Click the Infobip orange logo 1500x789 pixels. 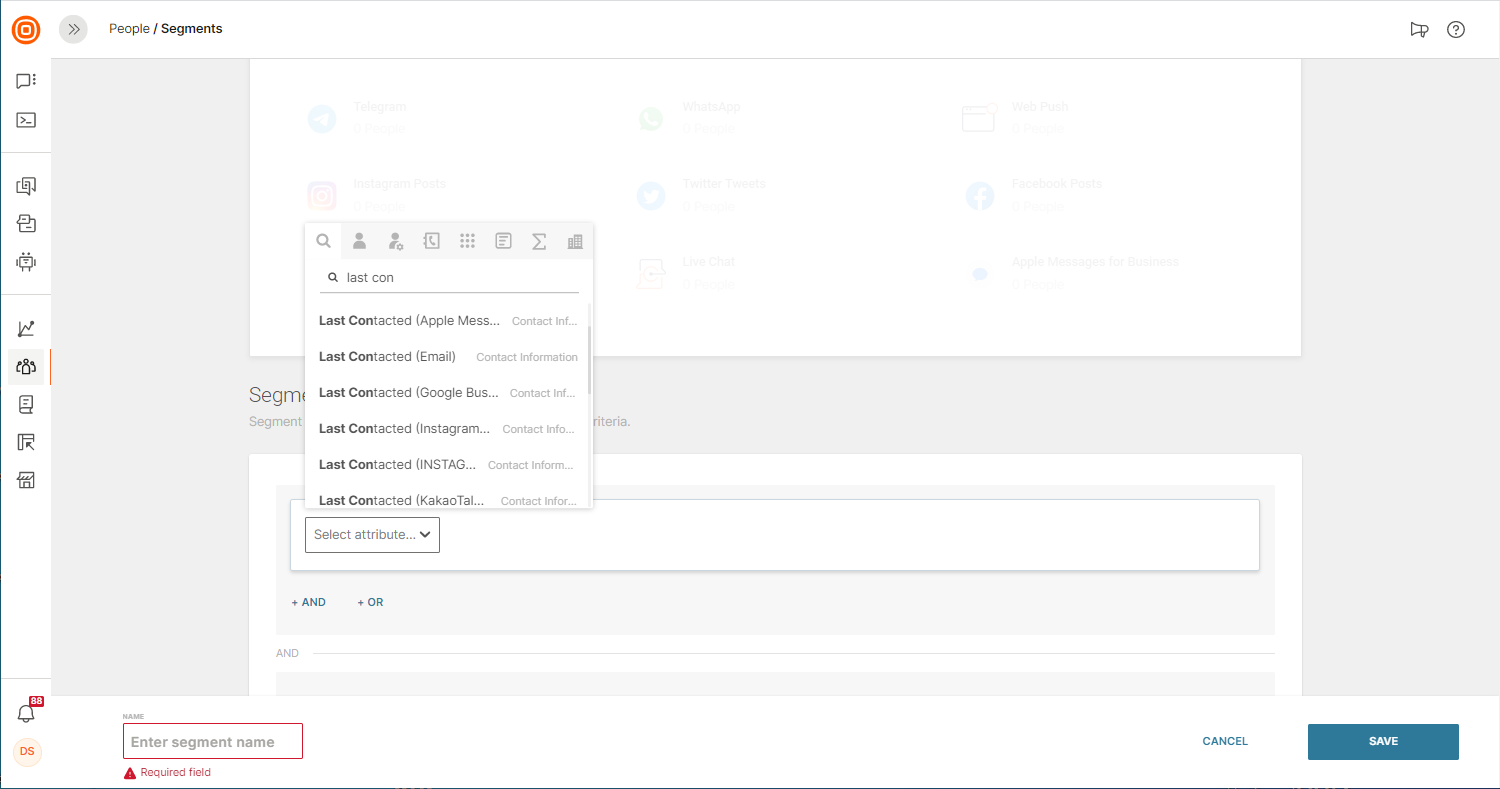(x=26, y=29)
